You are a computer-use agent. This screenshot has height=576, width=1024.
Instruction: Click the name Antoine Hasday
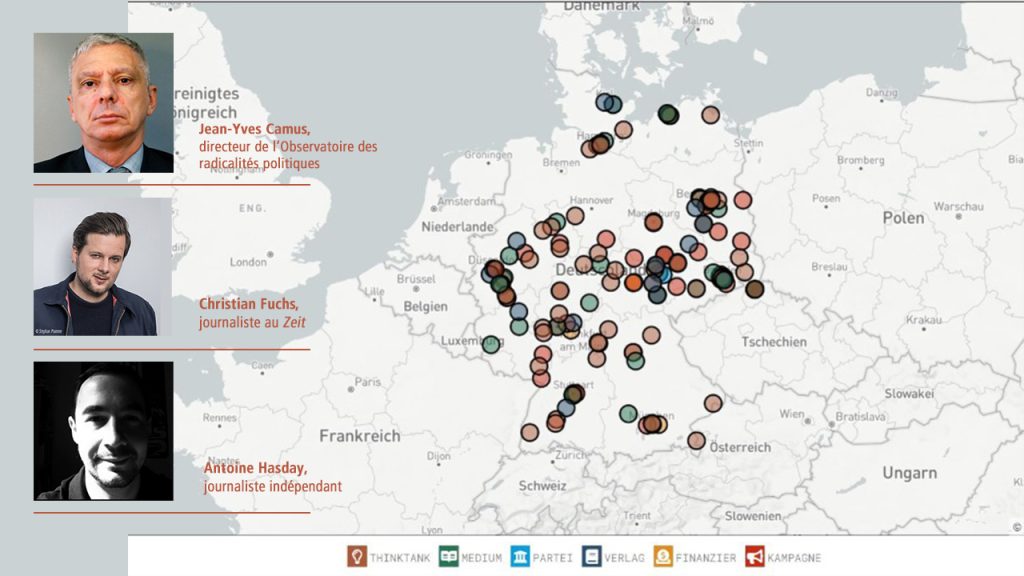click(x=255, y=469)
